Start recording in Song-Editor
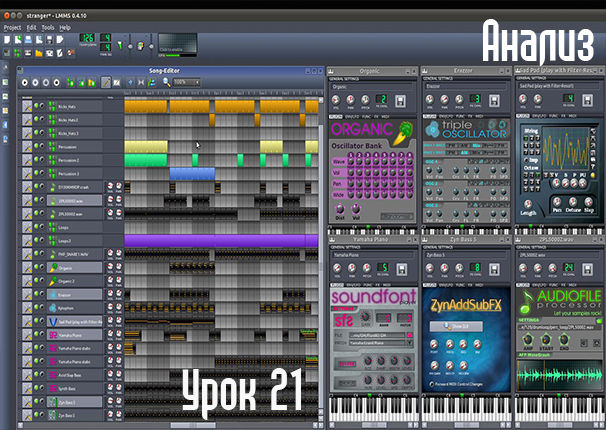The height and width of the screenshot is (430, 606). [x=35, y=82]
